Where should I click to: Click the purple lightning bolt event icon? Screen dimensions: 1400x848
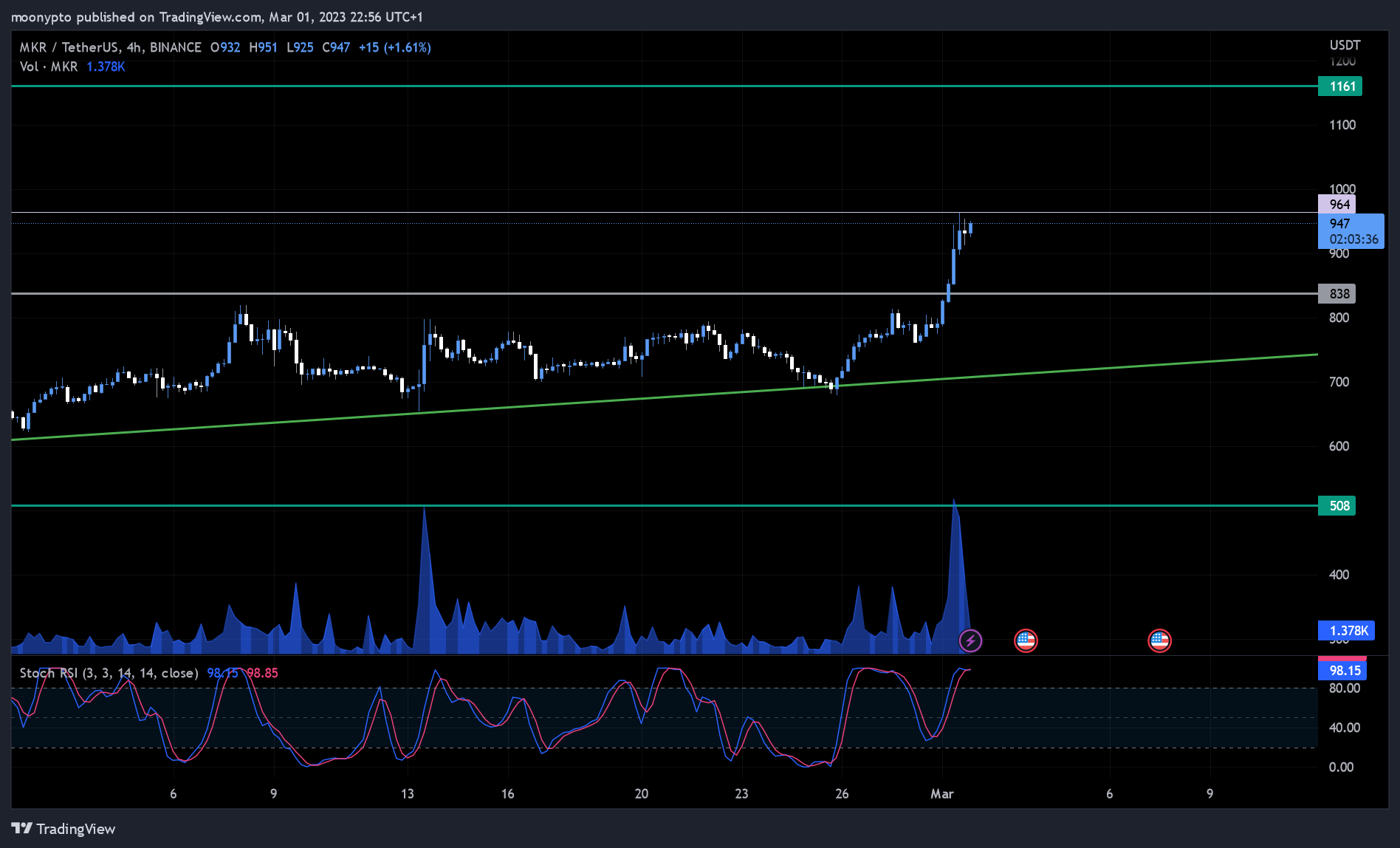point(970,640)
